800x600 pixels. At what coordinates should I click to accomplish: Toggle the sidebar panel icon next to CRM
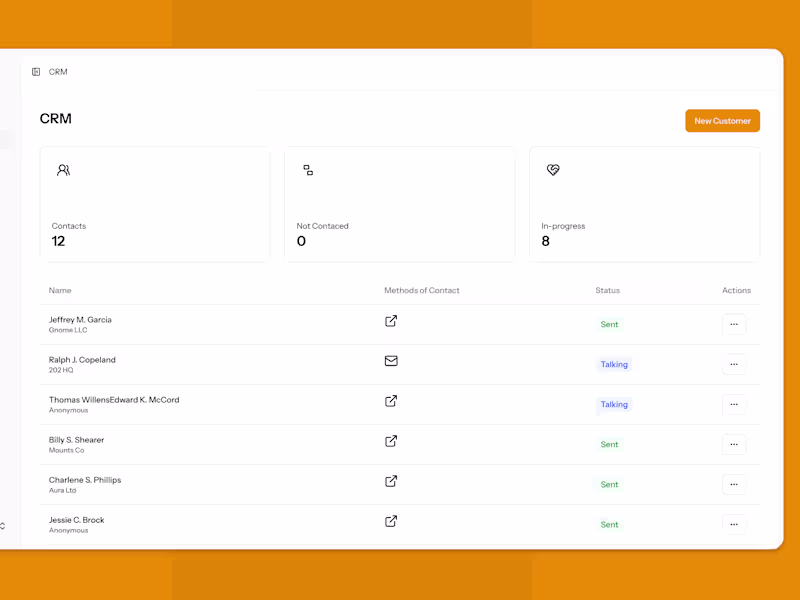click(x=36, y=72)
